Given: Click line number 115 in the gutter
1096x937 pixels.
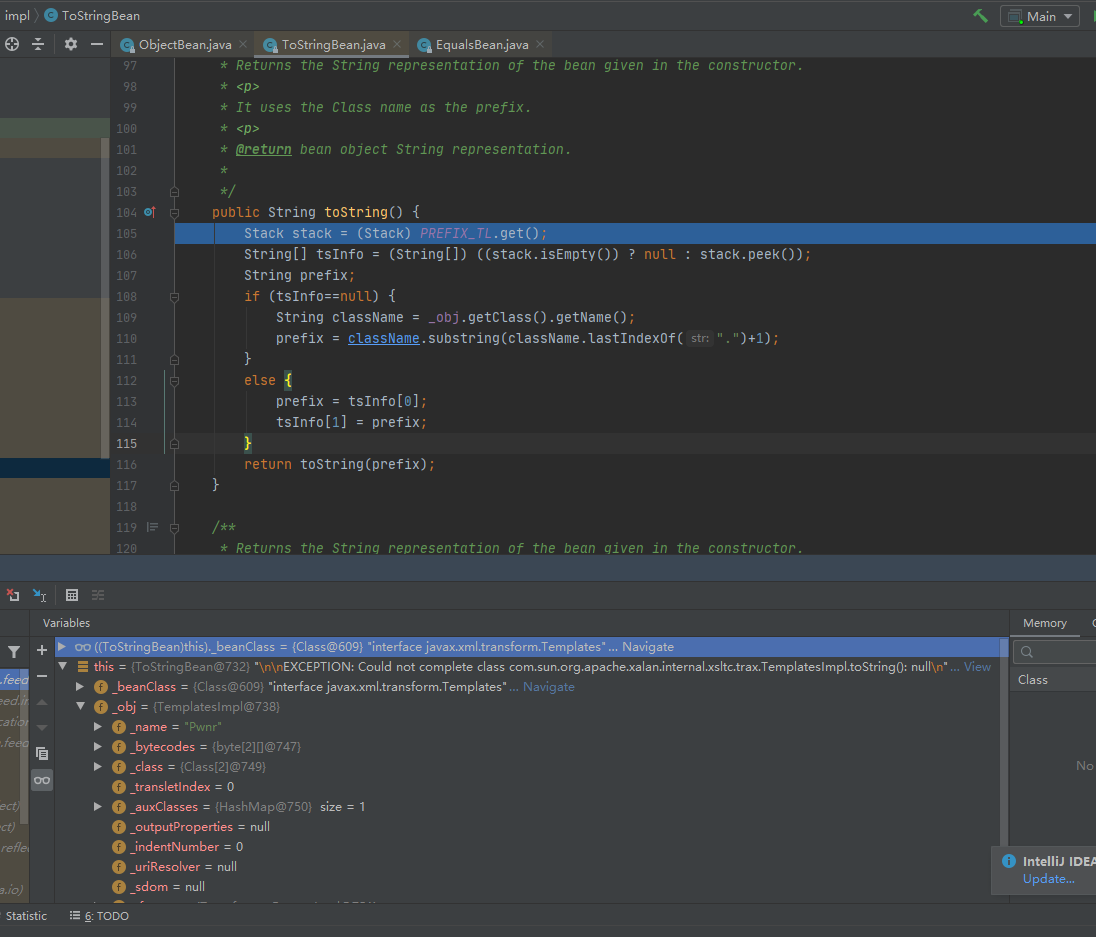Looking at the screenshot, I should 127,443.
